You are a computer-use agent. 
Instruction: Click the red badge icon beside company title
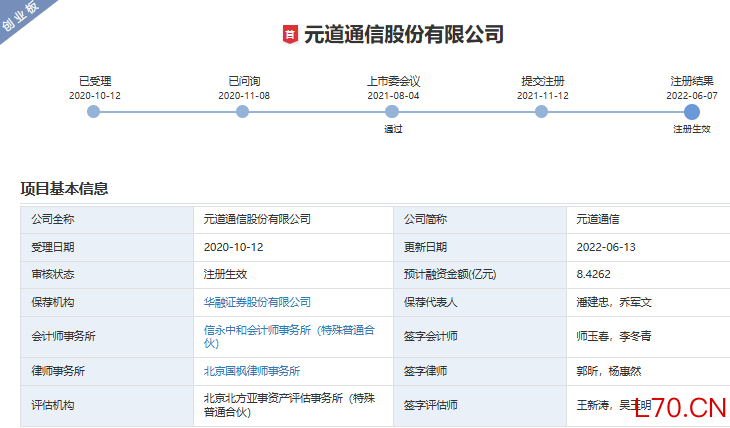[x=290, y=34]
